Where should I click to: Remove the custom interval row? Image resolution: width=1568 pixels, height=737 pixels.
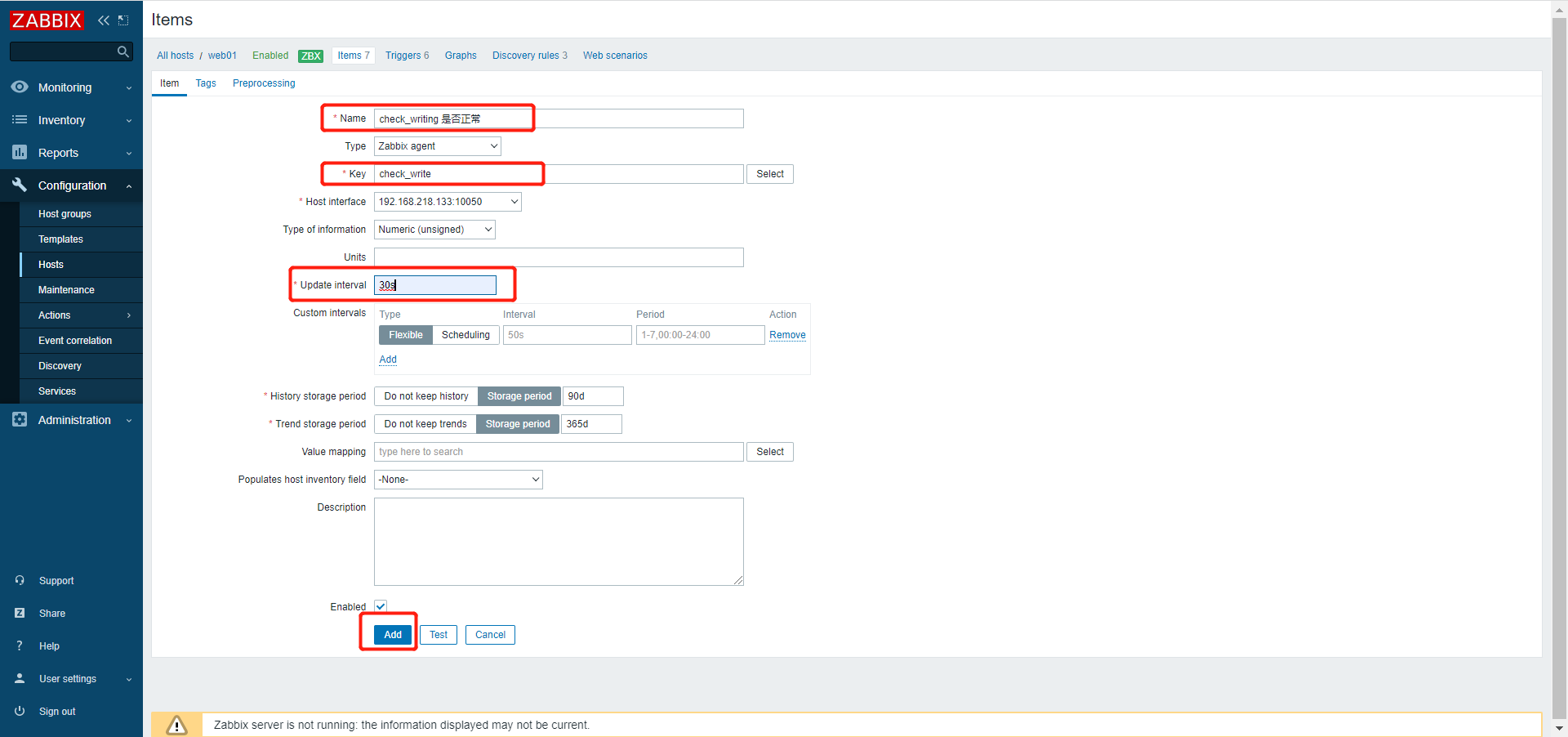[787, 335]
